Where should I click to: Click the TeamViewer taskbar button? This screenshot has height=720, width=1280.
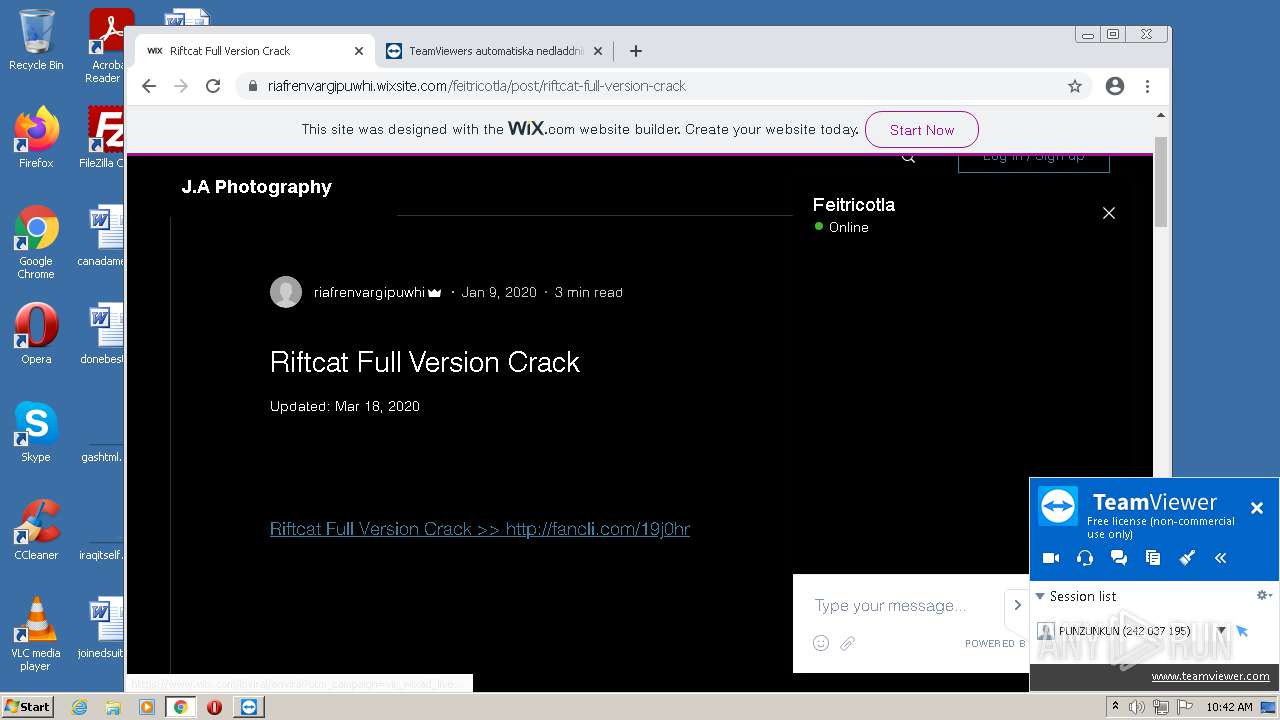(x=248, y=707)
